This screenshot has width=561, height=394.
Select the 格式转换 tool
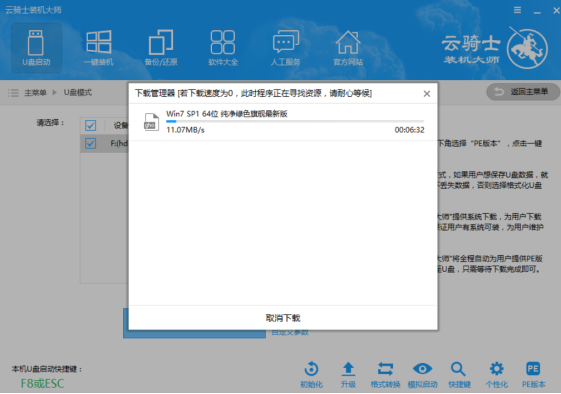coord(385,375)
